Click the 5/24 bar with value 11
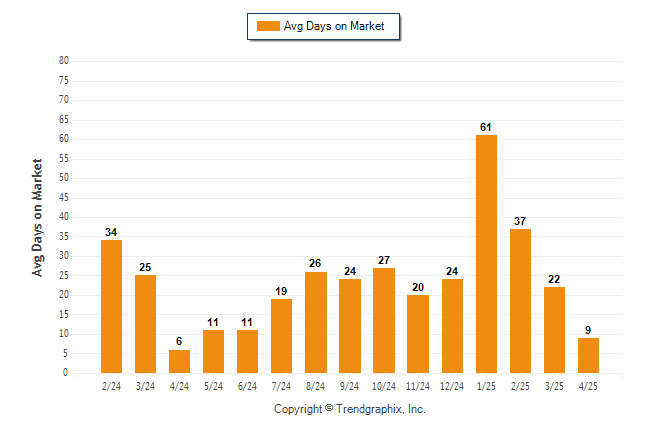 (213, 352)
